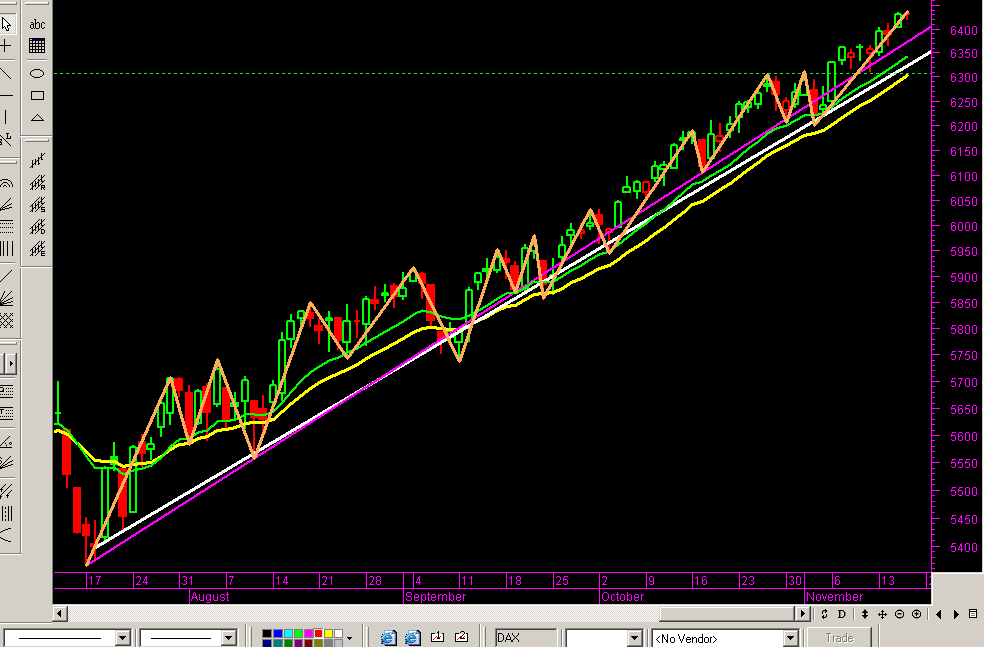
Task: Open the No Vendor dropdown
Action: (x=790, y=638)
